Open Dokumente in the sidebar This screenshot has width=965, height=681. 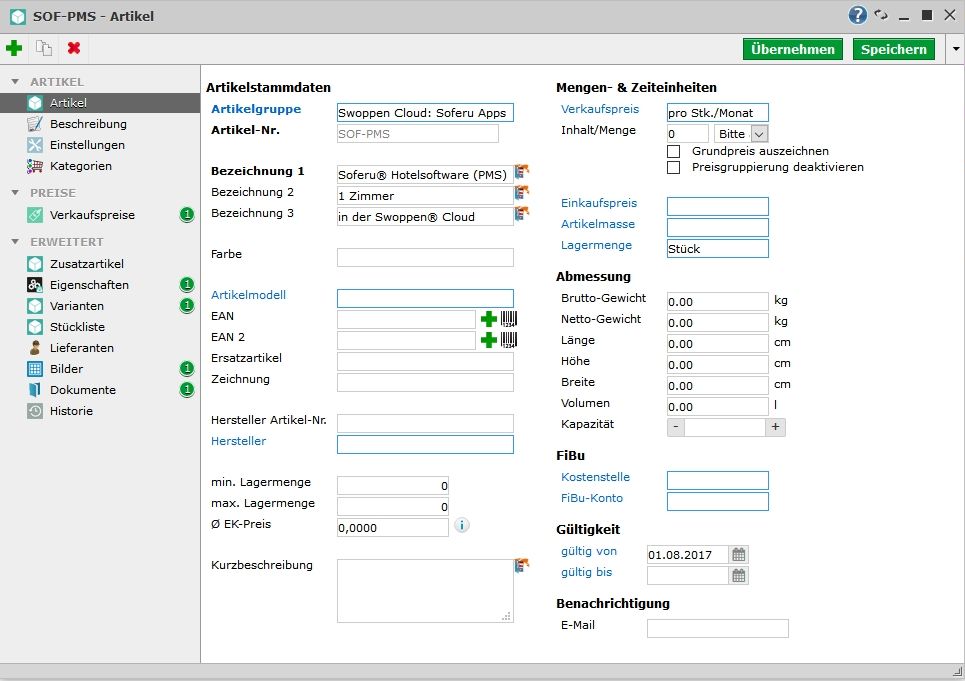[100, 389]
